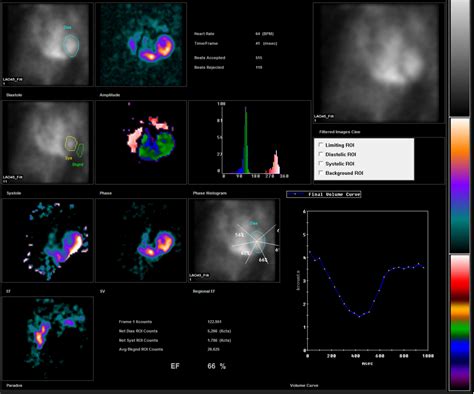The image size is (474, 394).
Task: Click the yellow systolic ROI outline
Action: coord(70,143)
